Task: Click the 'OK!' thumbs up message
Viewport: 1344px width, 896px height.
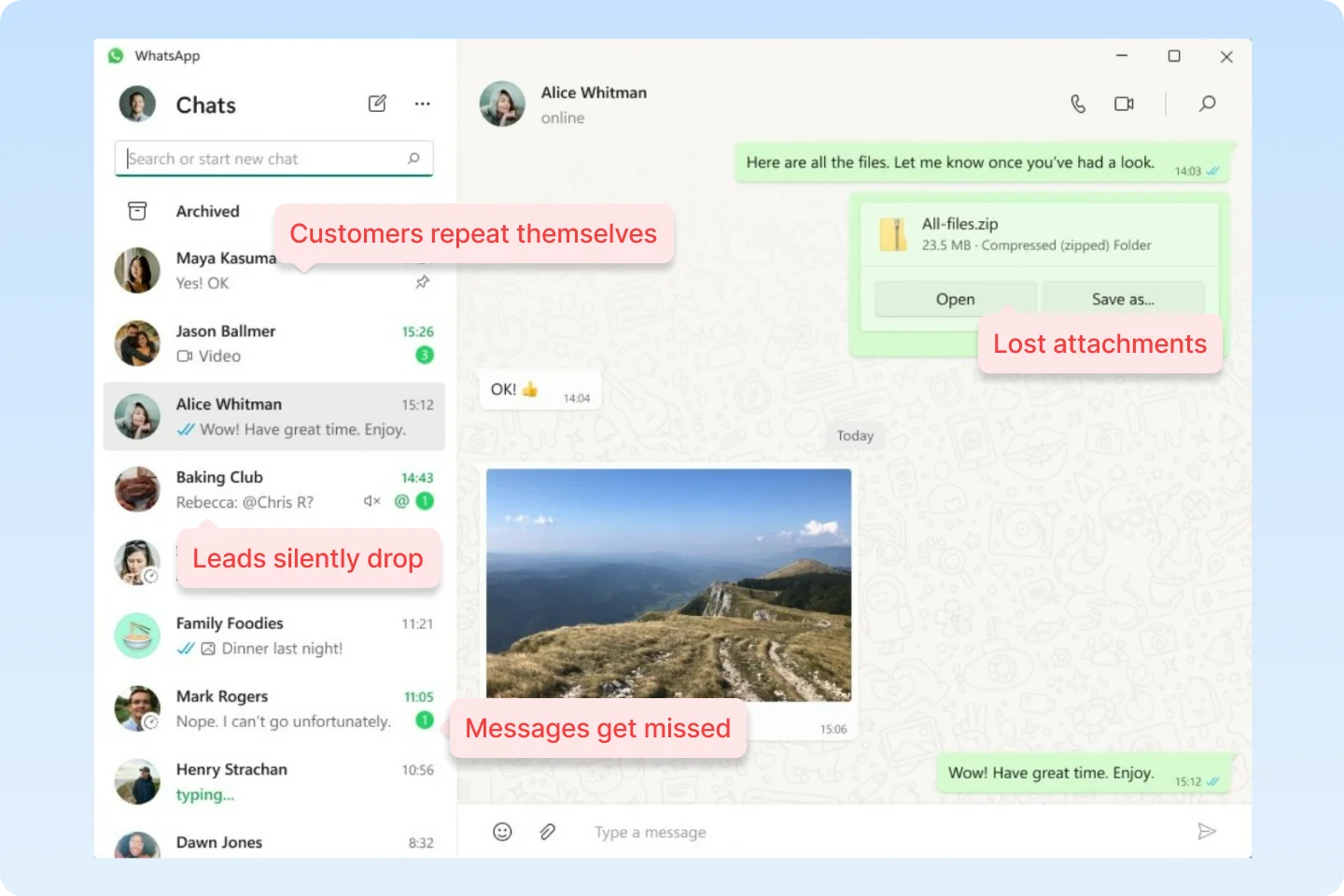Action: tap(540, 390)
